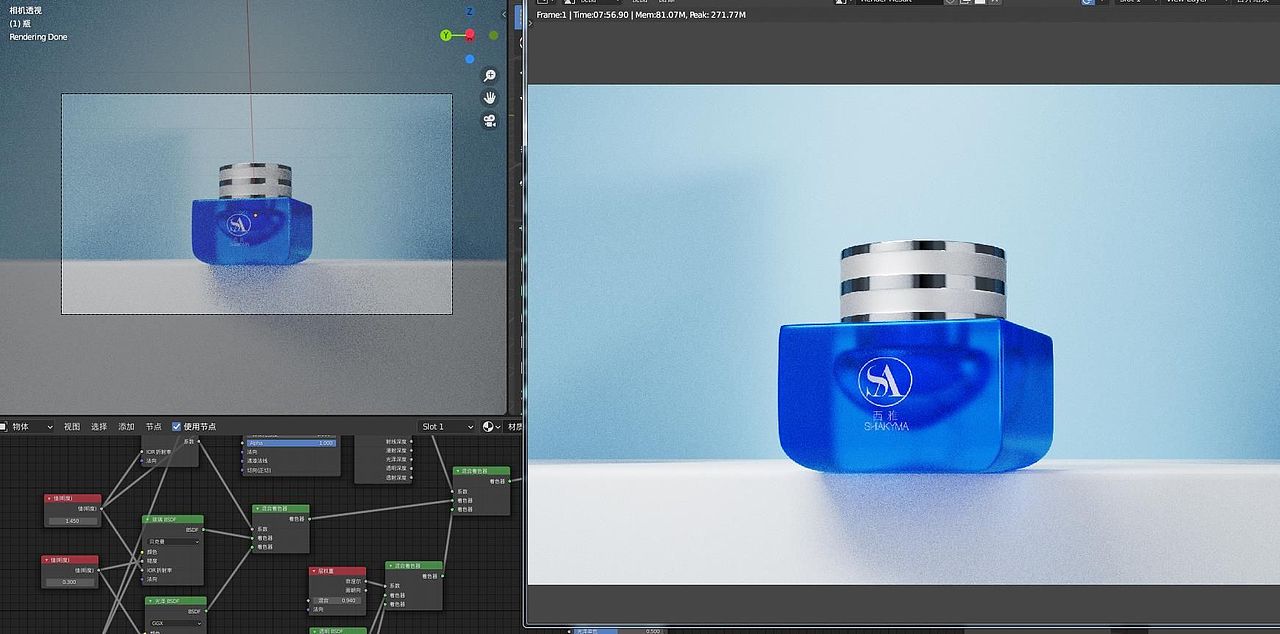Click the dark green negative Y gizmo dot

[494, 35]
